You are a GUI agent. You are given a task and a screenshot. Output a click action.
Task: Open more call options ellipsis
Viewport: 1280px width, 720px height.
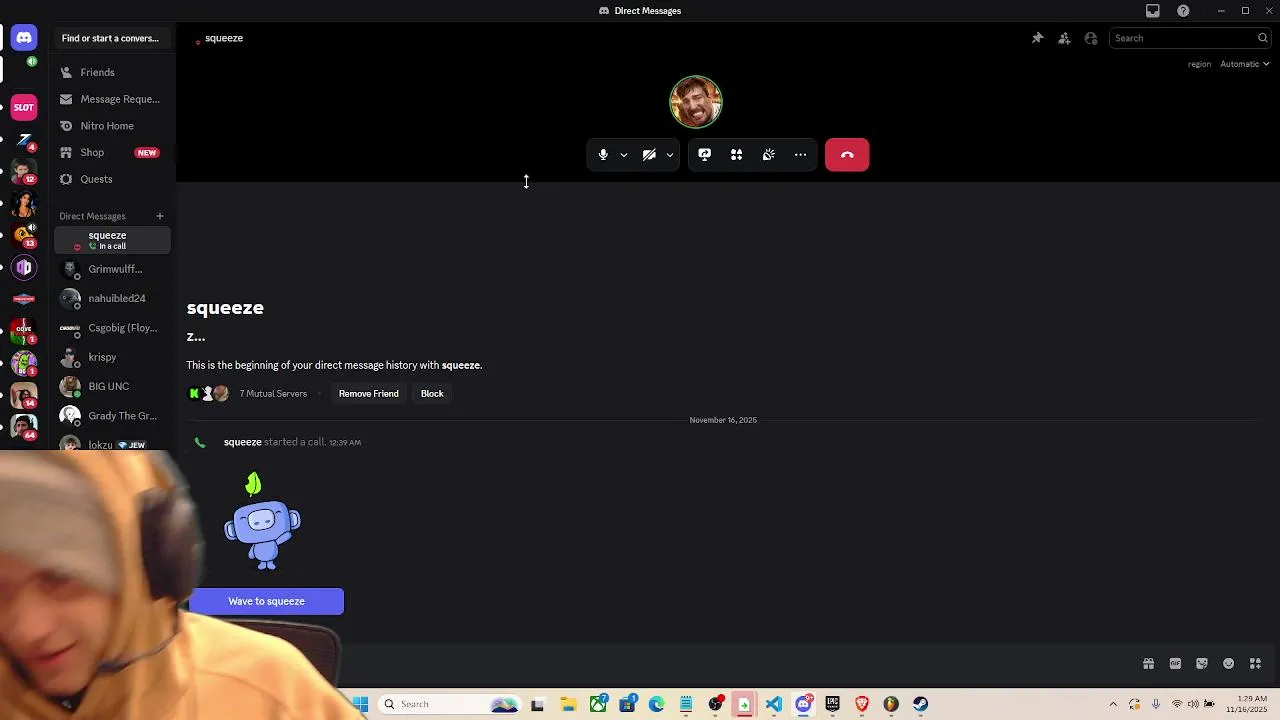800,155
